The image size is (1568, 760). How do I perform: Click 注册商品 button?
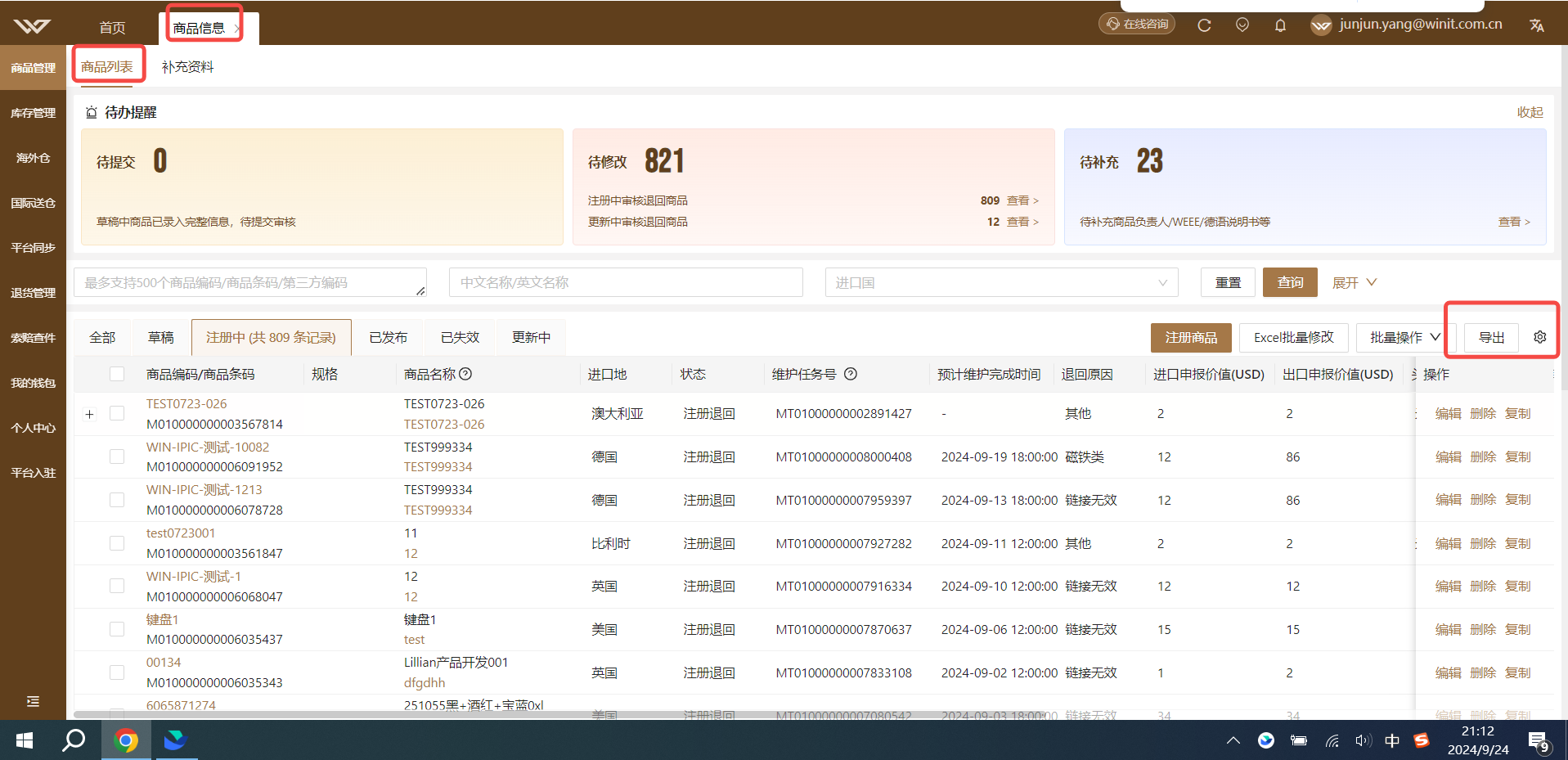(x=1191, y=337)
